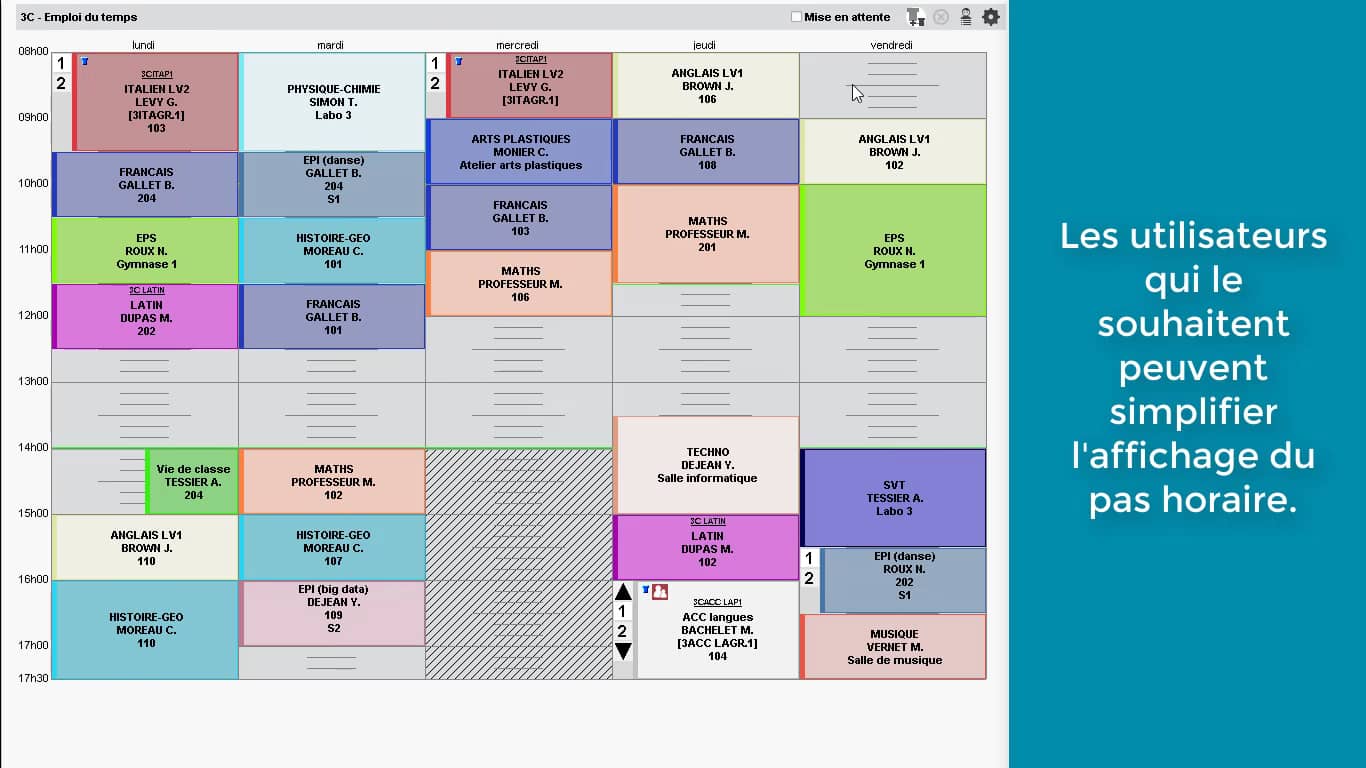Select Tuesday FRANCAIS course in room 101
Viewport: 1366px width, 768px height.
(x=333, y=317)
